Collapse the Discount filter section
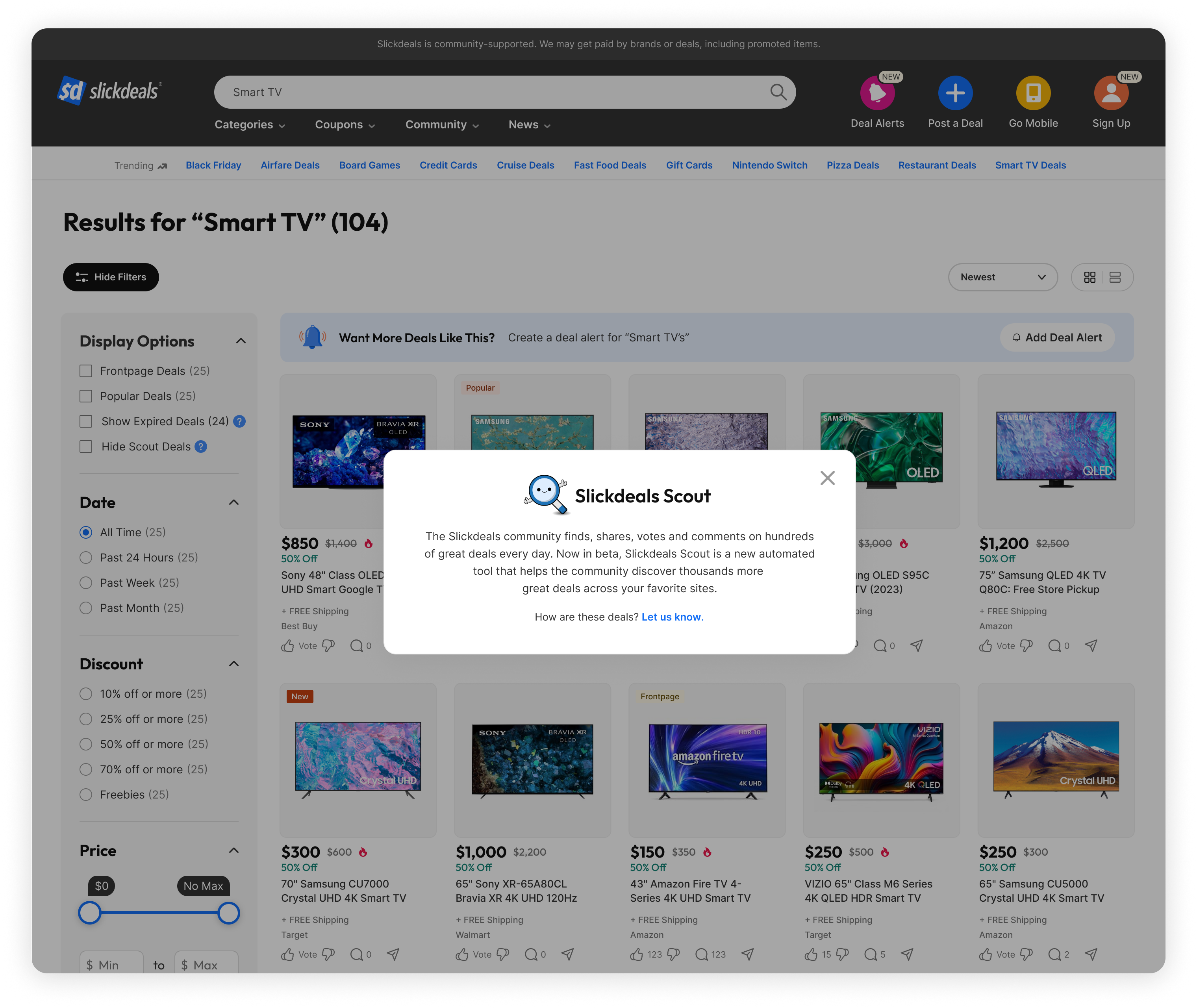The height and width of the screenshot is (1008, 1197). point(233,663)
